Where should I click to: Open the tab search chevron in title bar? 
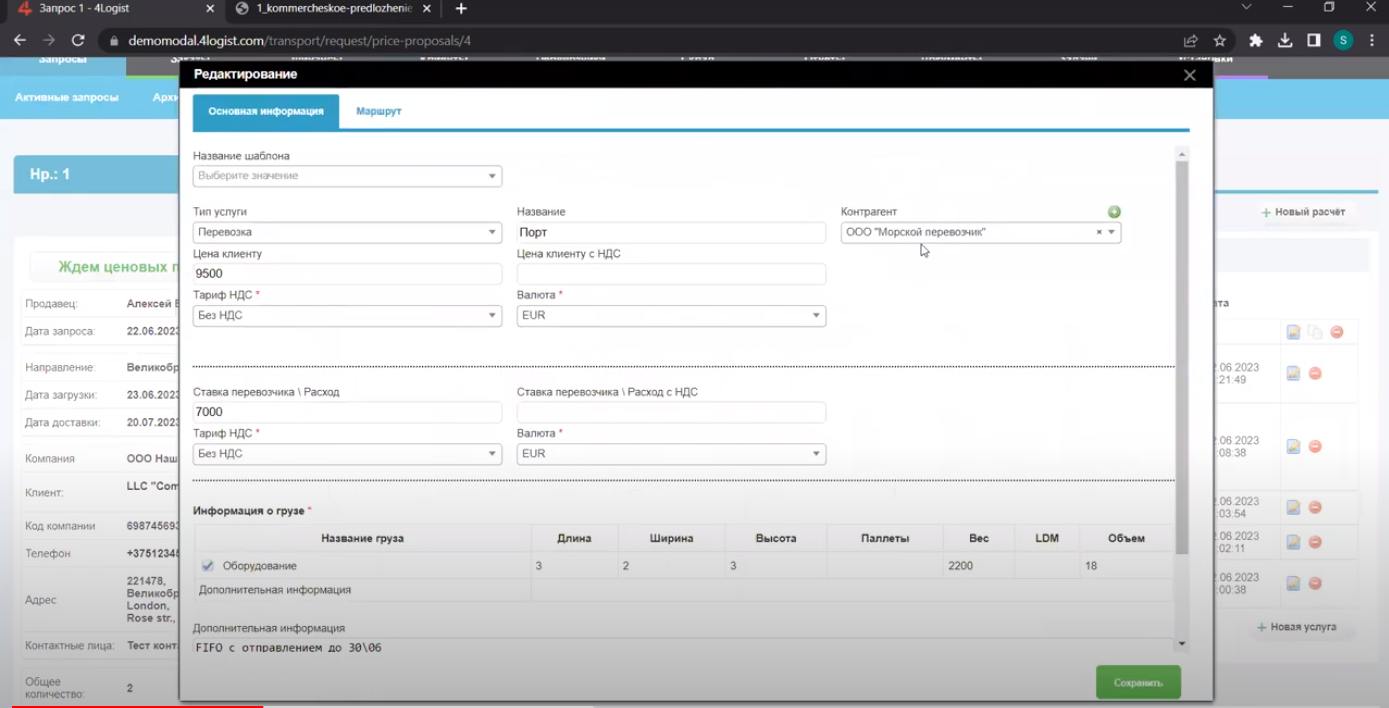point(1246,8)
